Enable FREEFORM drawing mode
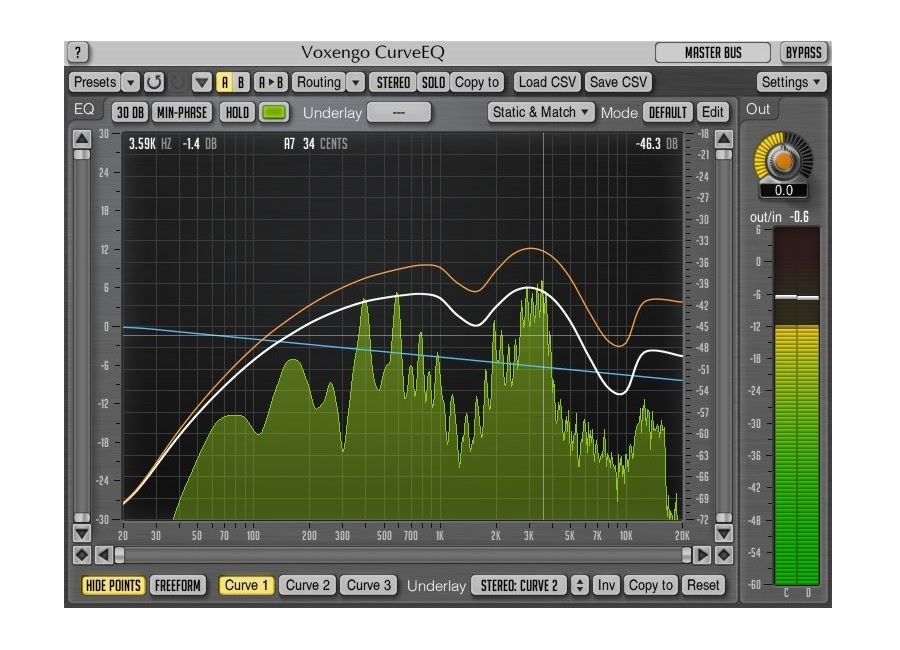Image resolution: width=900 pixels, height=650 pixels. pos(177,586)
